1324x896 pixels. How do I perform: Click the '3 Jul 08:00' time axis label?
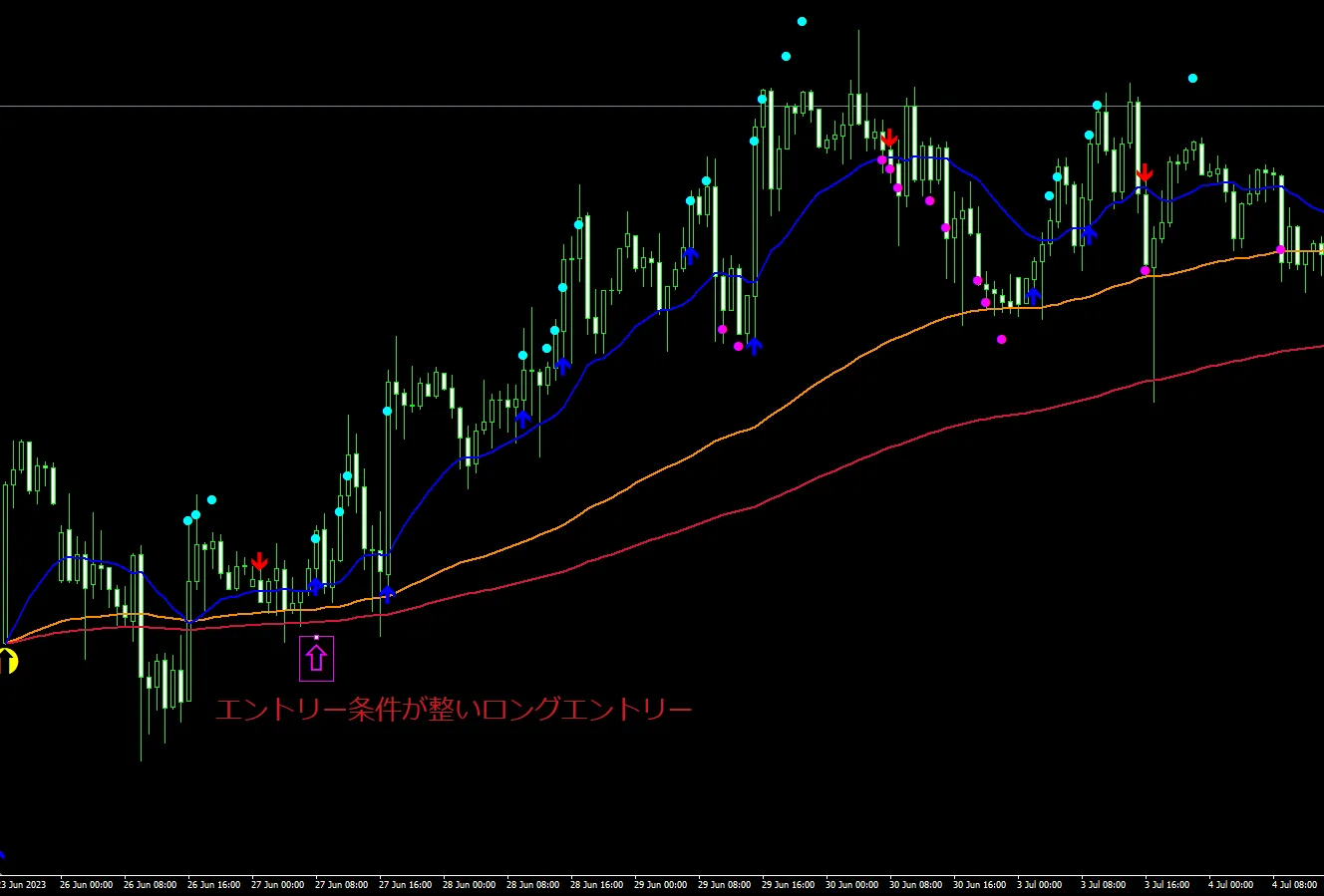pos(1104,884)
